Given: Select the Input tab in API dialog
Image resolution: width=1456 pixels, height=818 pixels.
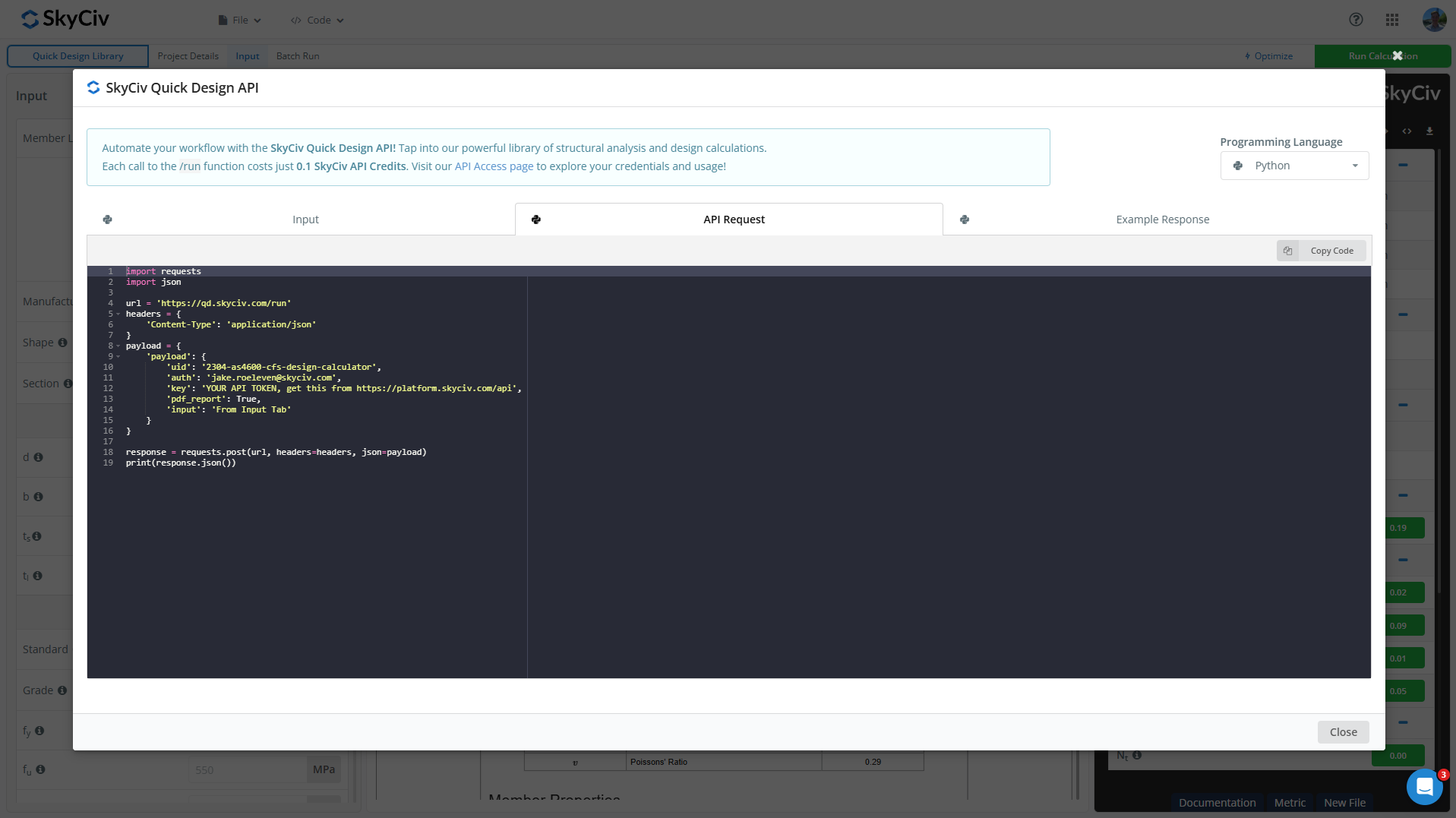Looking at the screenshot, I should click(301, 220).
